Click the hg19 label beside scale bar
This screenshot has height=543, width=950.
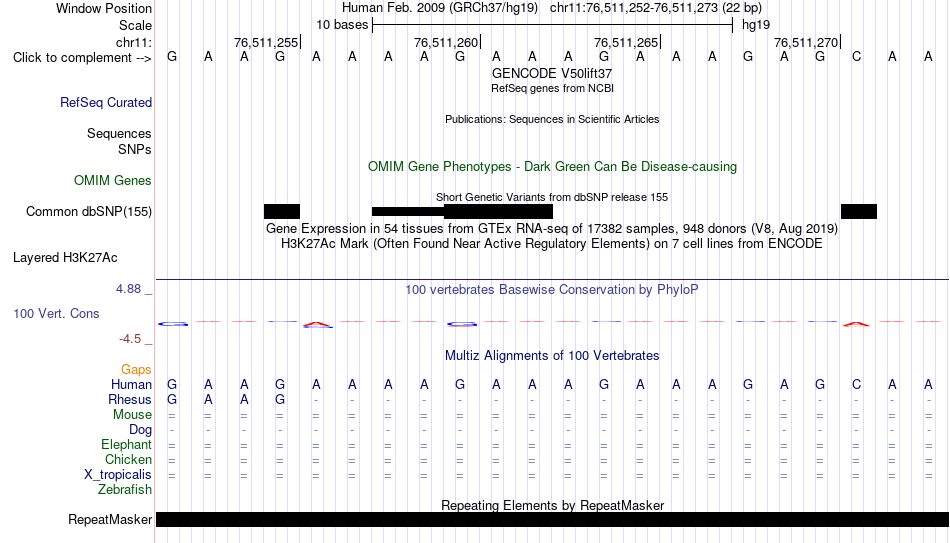pyautogui.click(x=756, y=25)
